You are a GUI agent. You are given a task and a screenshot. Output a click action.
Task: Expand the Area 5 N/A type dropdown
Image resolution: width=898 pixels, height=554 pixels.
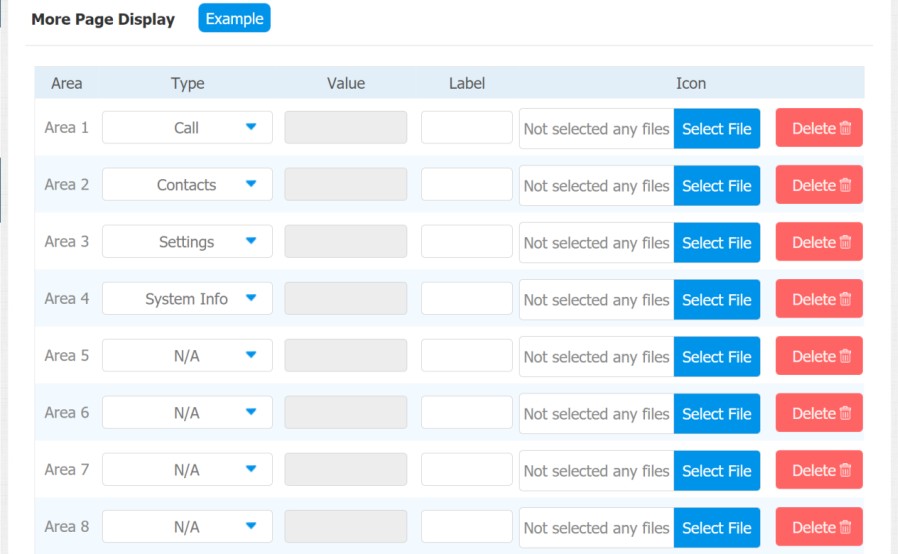coord(187,355)
